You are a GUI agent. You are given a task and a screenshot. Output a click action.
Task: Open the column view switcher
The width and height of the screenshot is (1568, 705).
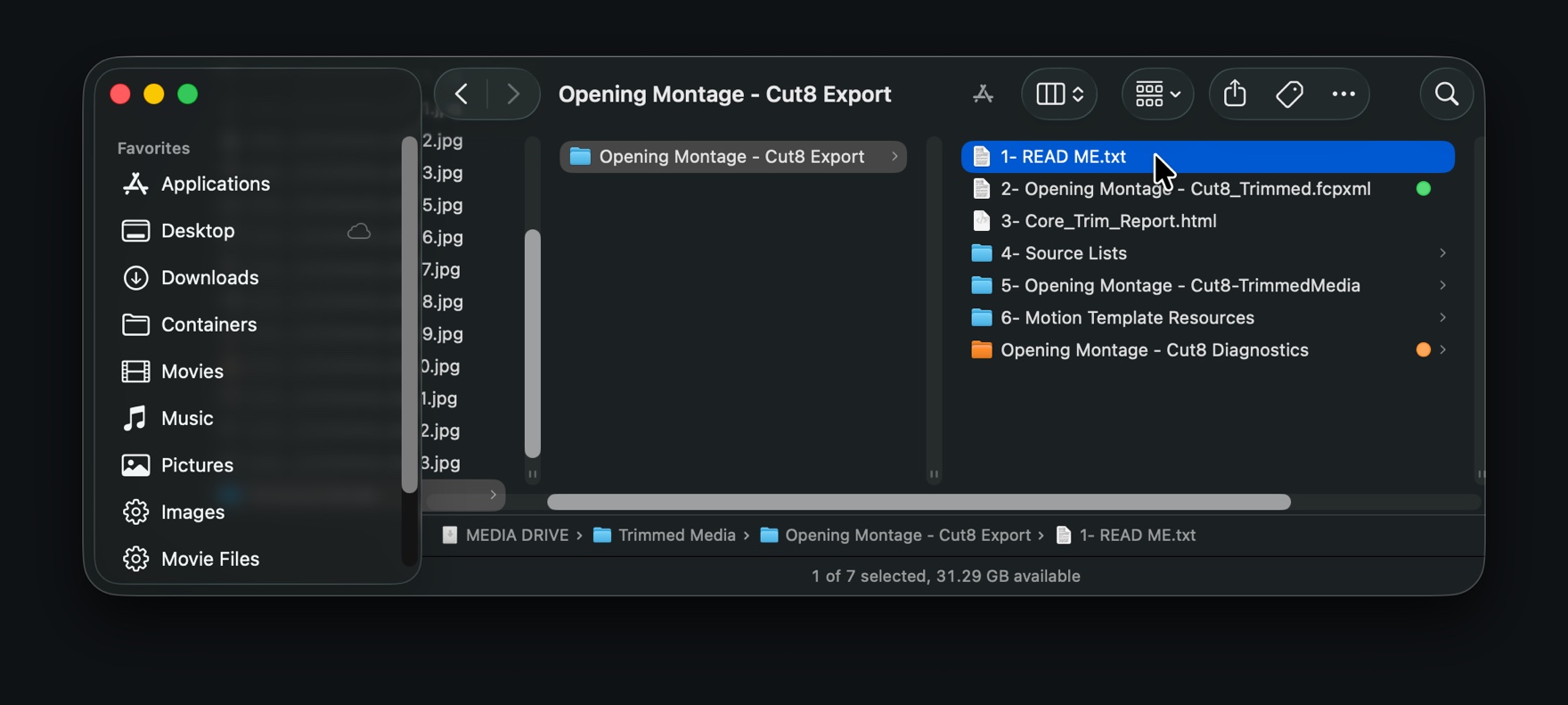point(1059,94)
